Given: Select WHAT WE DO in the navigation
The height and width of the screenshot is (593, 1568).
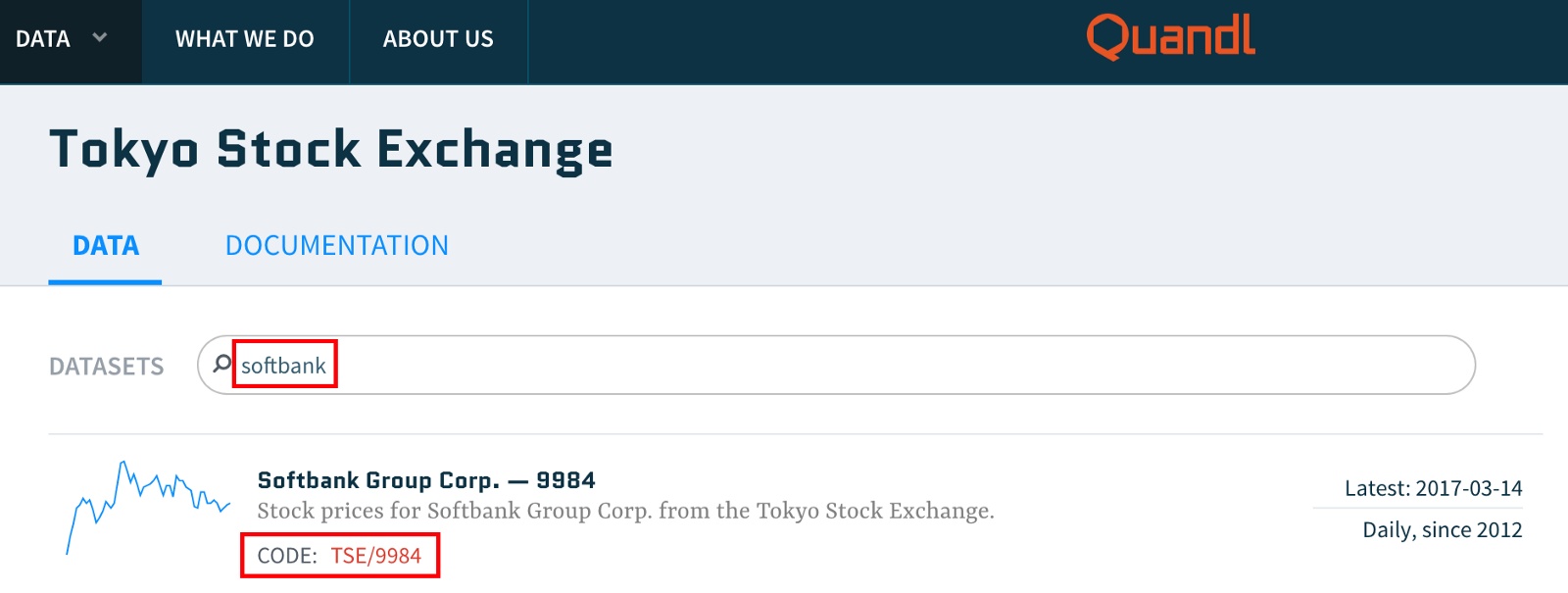Looking at the screenshot, I should tap(245, 39).
